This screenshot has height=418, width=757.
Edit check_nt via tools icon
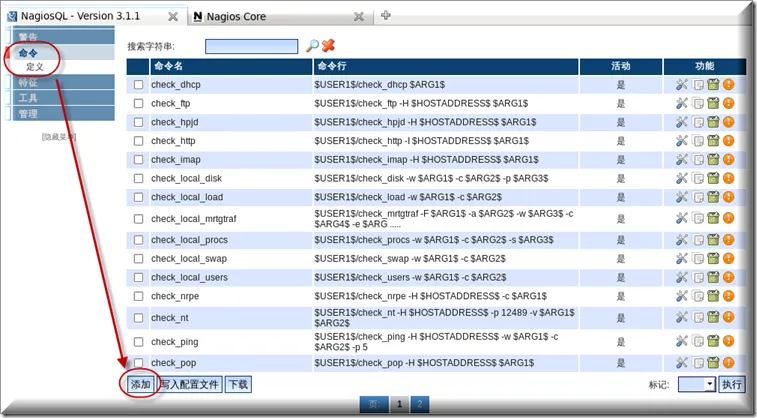(681, 318)
